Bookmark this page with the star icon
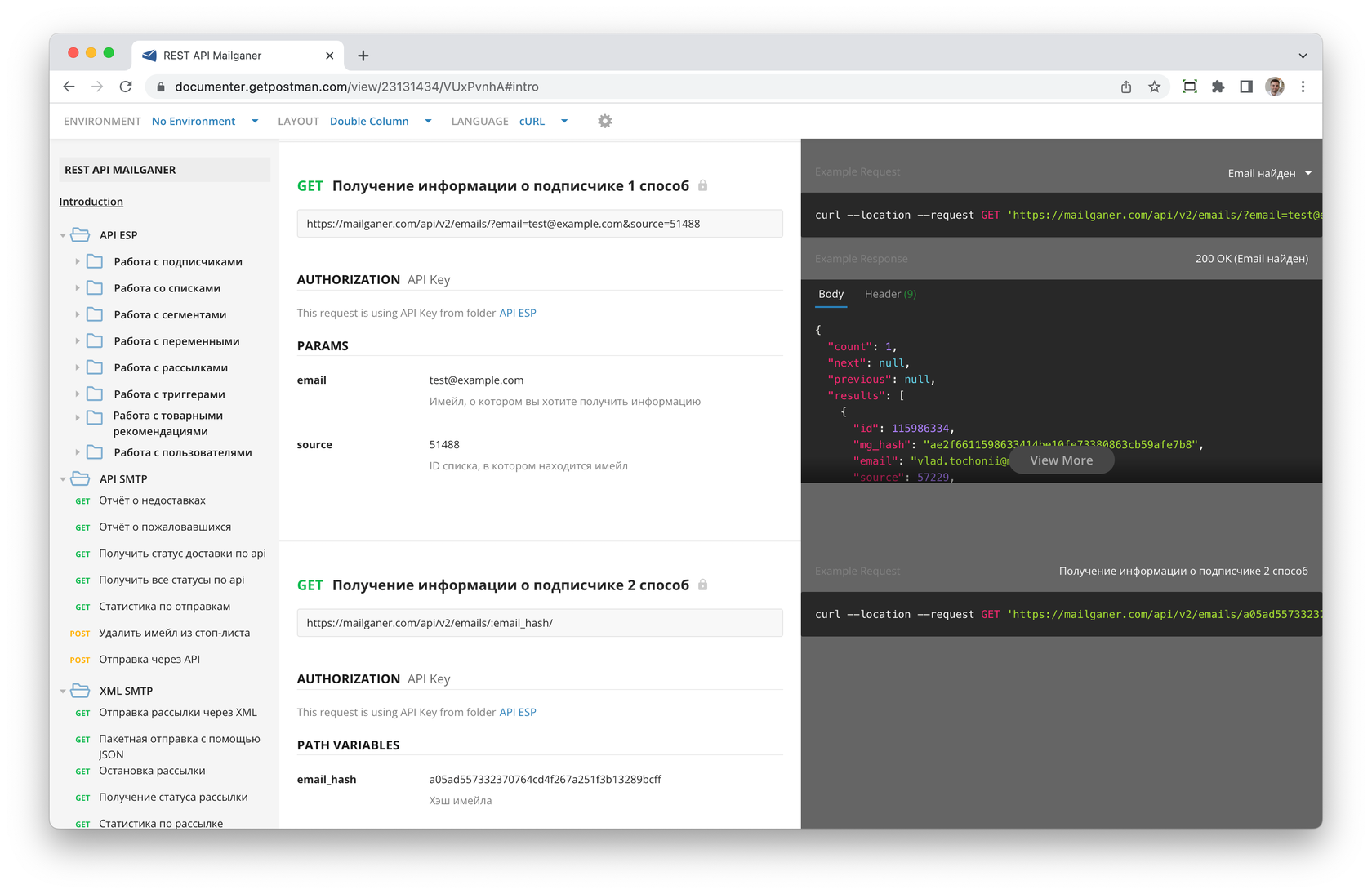 1154,87
